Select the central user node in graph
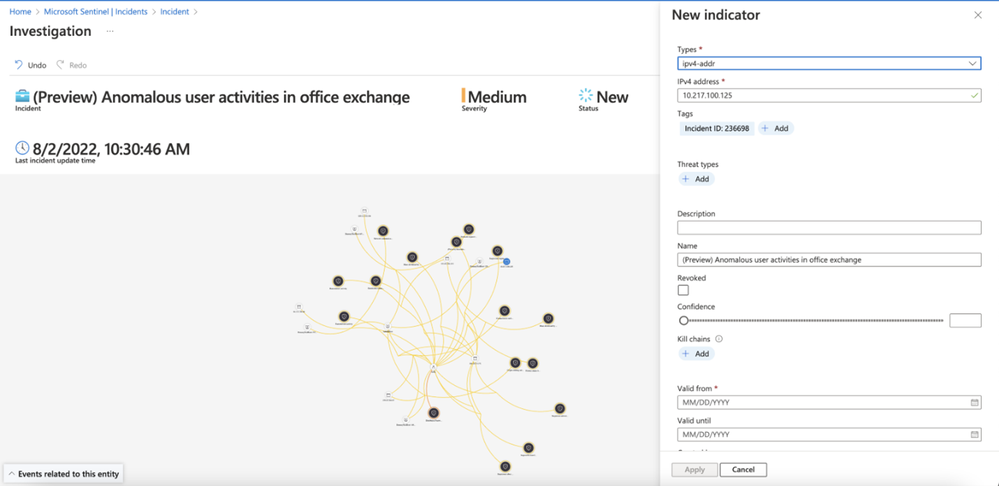 (433, 368)
